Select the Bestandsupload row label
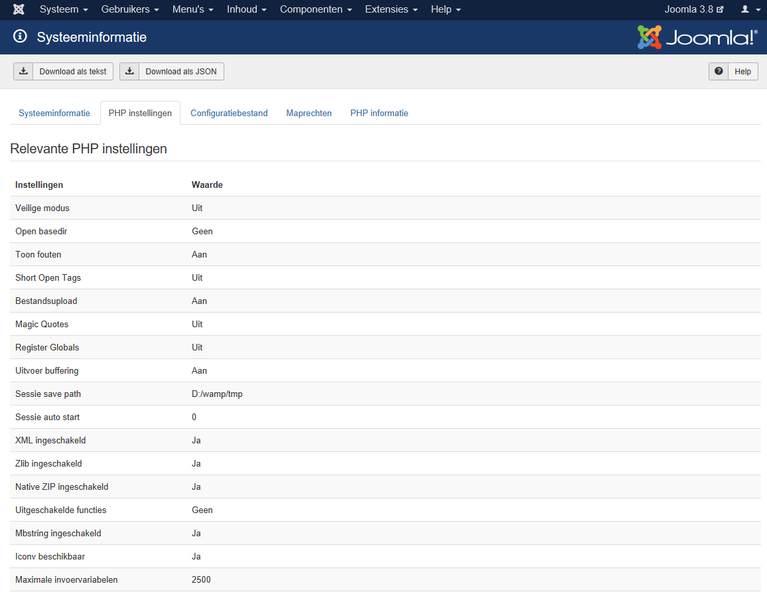Image resolution: width=767 pixels, height=600 pixels. click(46, 301)
